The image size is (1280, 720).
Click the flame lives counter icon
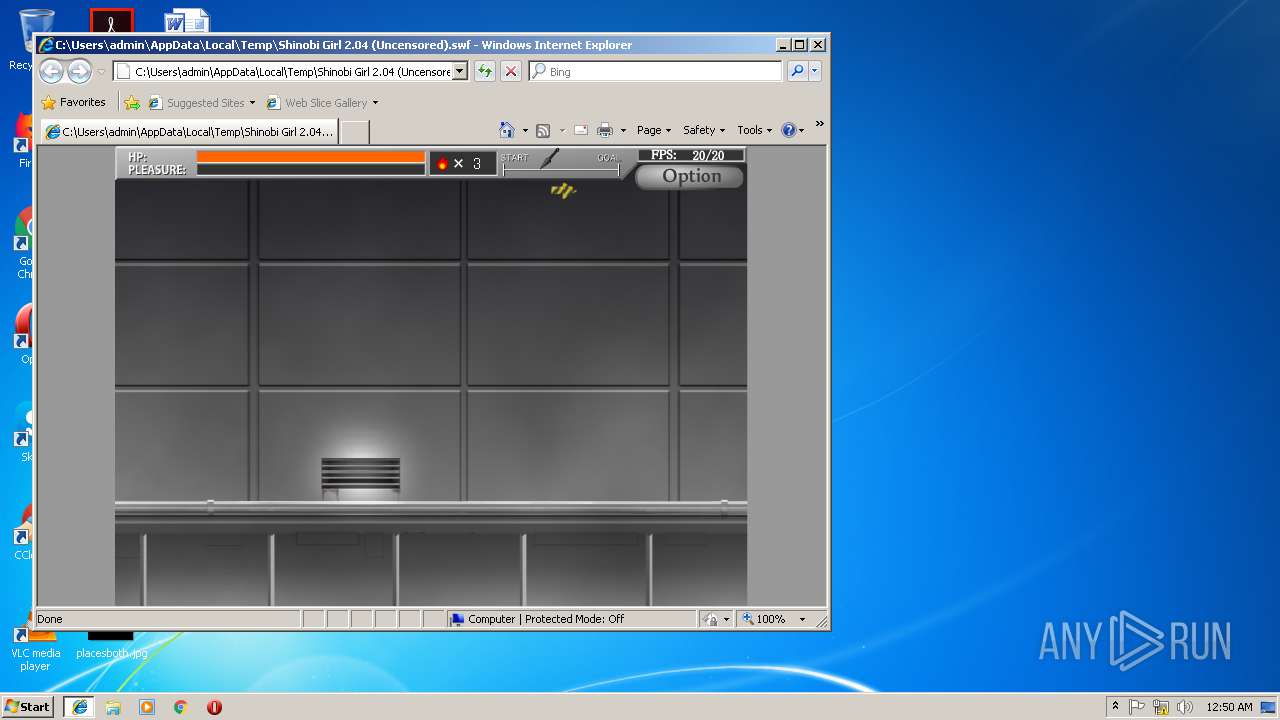pos(442,163)
